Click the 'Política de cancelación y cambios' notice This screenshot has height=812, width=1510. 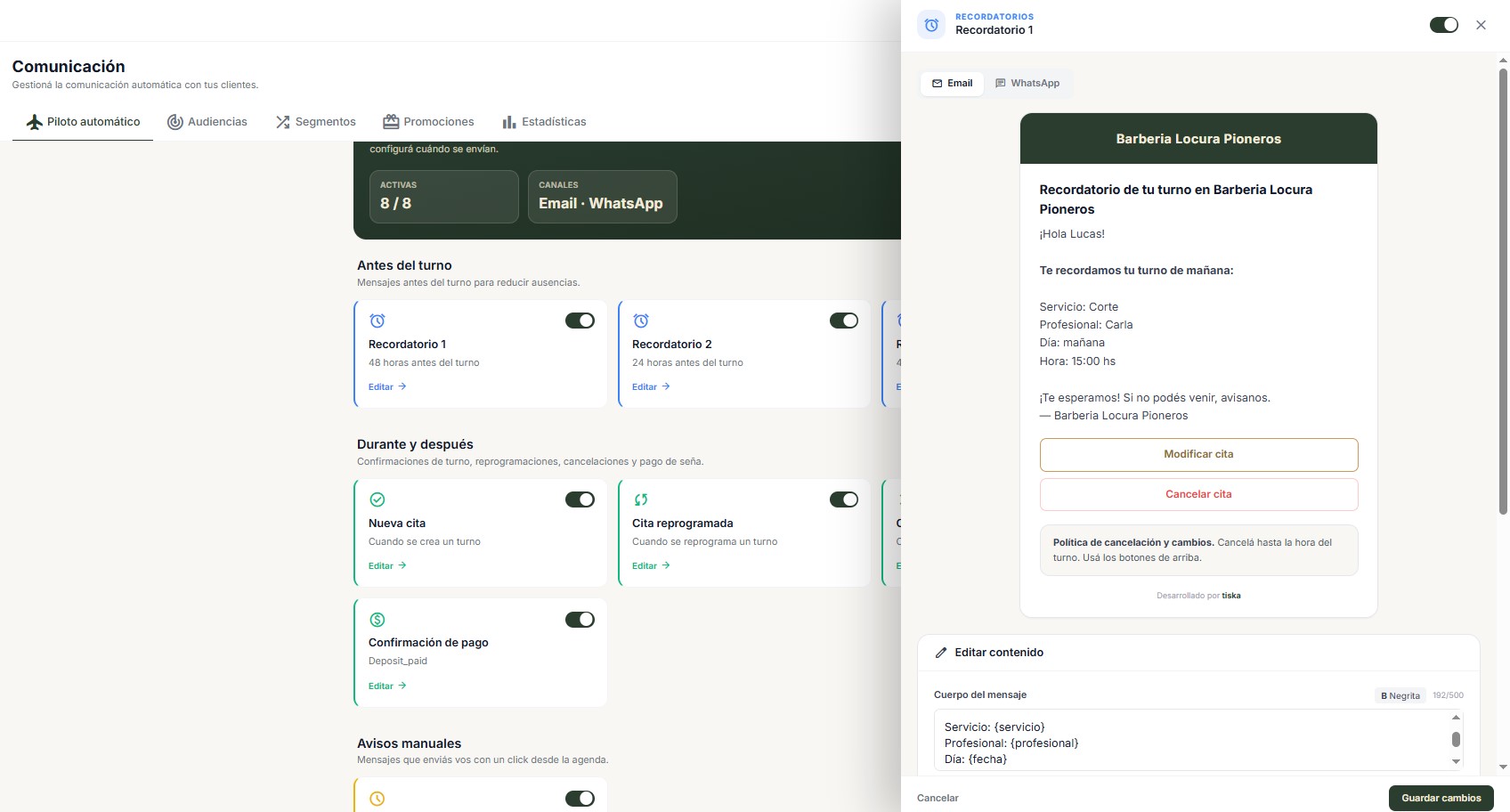click(x=1198, y=550)
